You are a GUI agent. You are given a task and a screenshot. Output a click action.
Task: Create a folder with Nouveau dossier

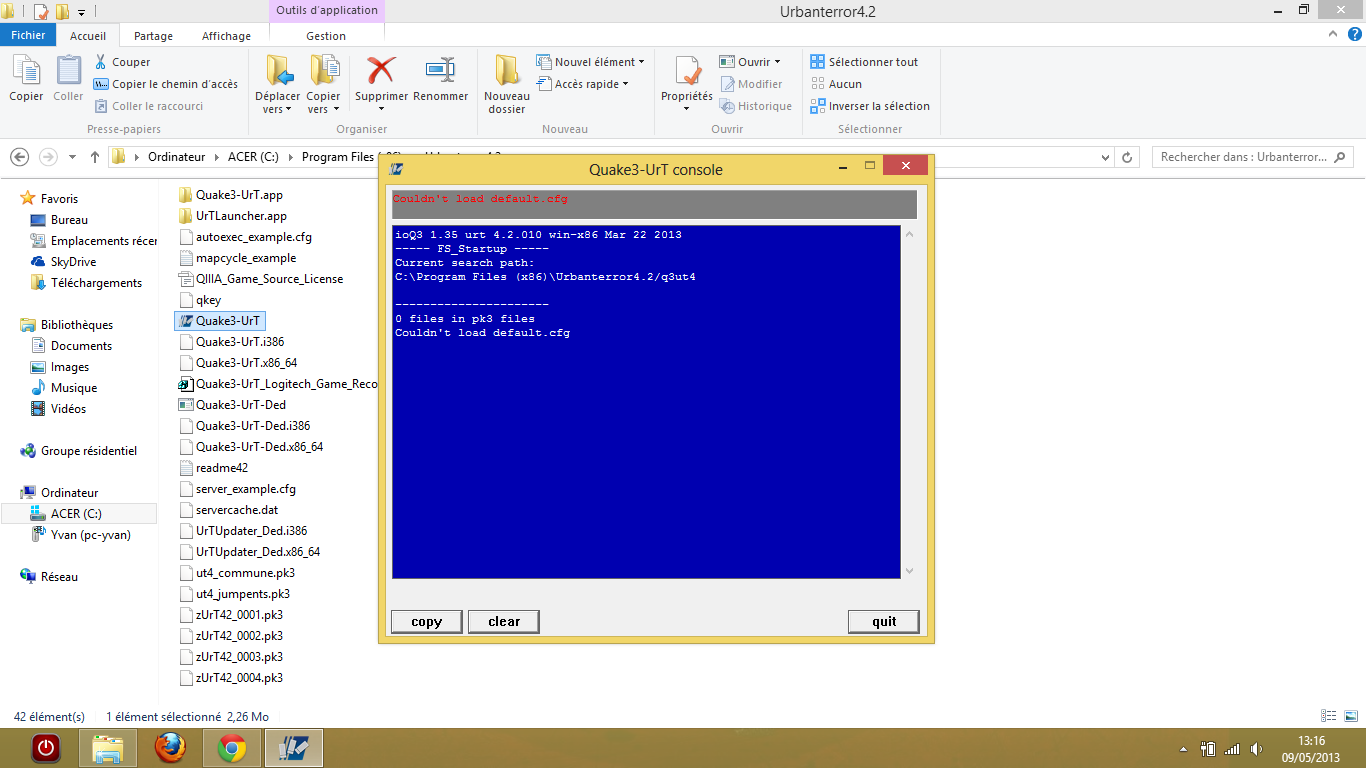point(507,84)
